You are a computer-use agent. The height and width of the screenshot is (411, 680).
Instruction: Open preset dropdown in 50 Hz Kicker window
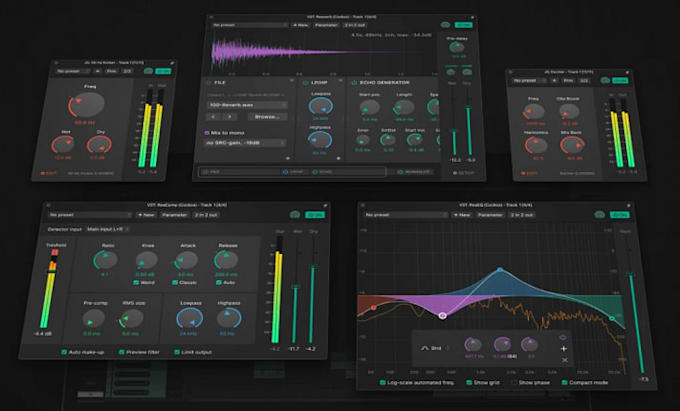pyautogui.click(x=73, y=71)
